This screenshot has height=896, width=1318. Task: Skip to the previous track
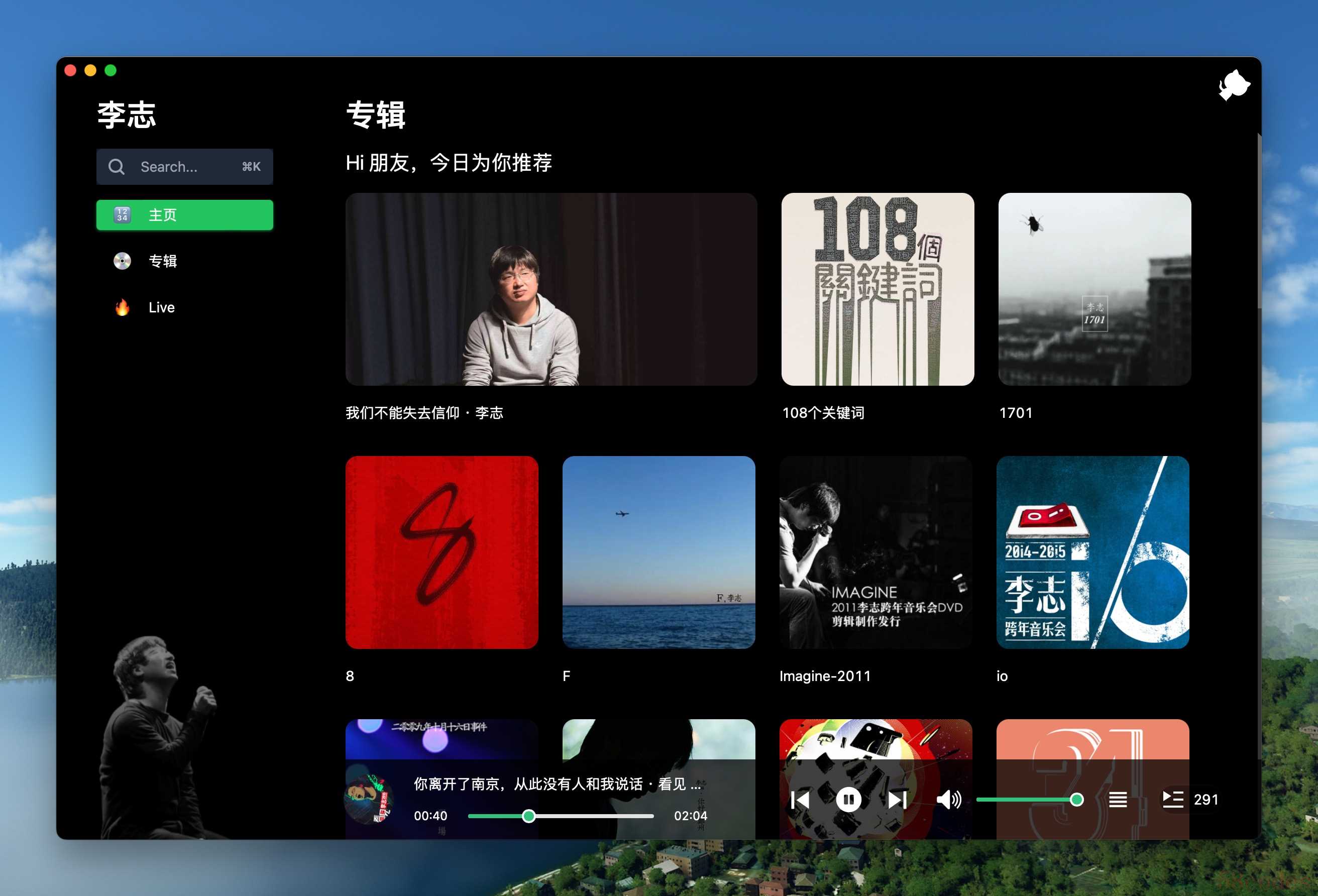[800, 800]
